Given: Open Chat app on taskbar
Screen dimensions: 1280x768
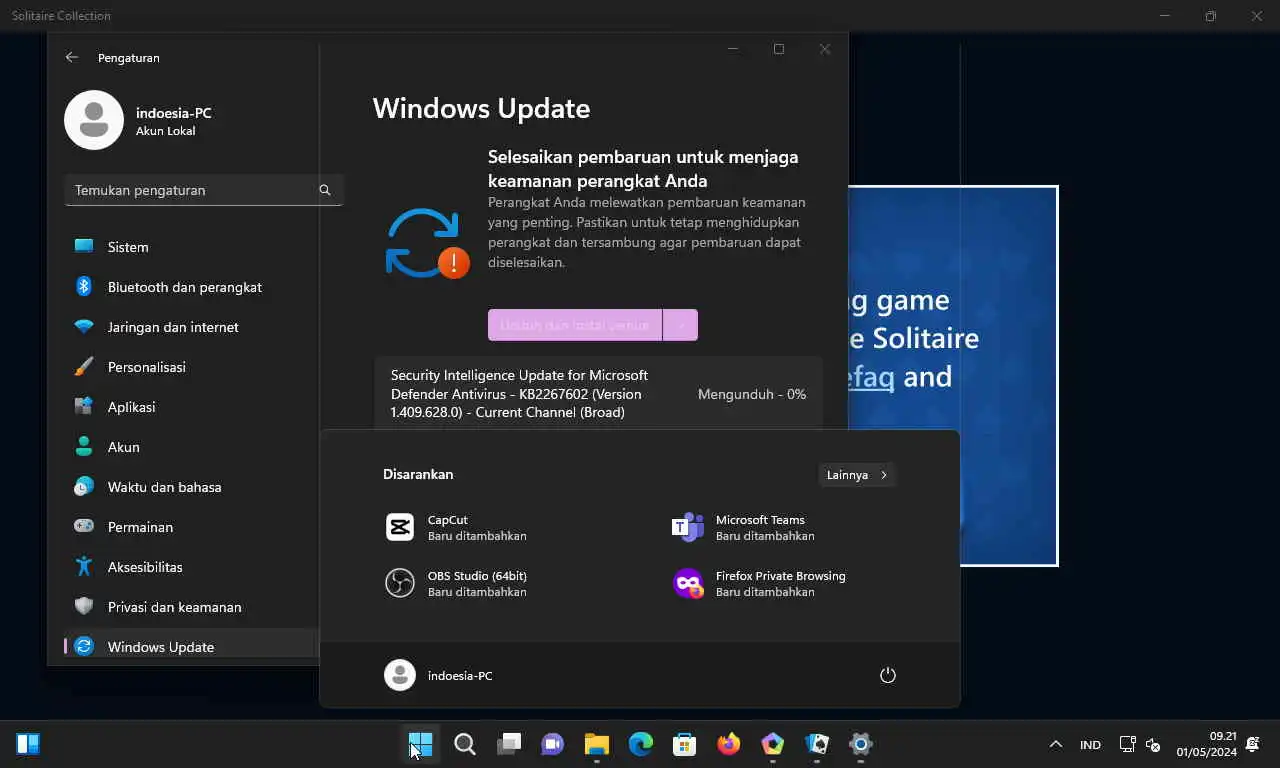Looking at the screenshot, I should tap(553, 744).
